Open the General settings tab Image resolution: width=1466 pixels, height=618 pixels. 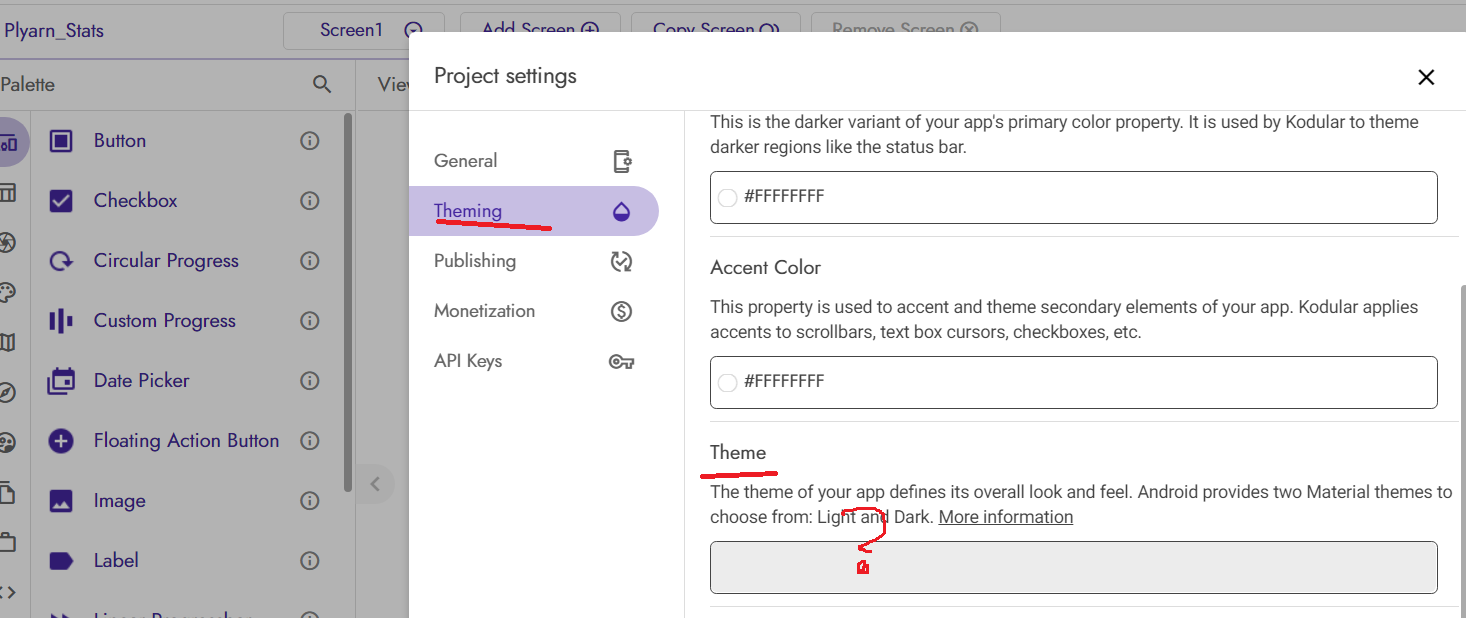534,161
